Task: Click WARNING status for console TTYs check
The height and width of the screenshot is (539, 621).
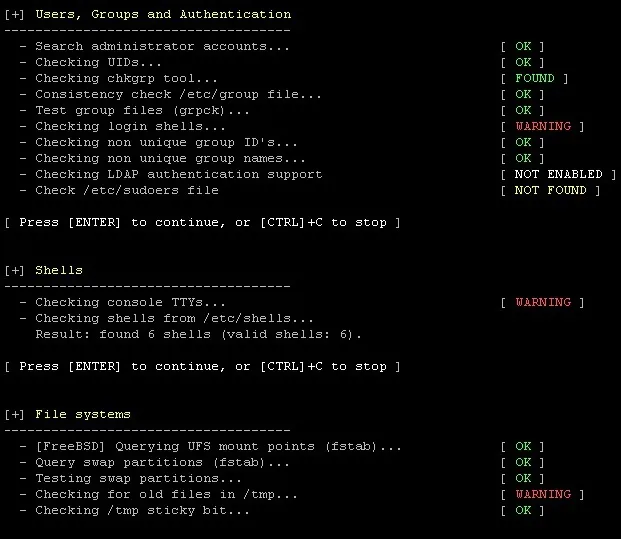Action: coord(543,303)
